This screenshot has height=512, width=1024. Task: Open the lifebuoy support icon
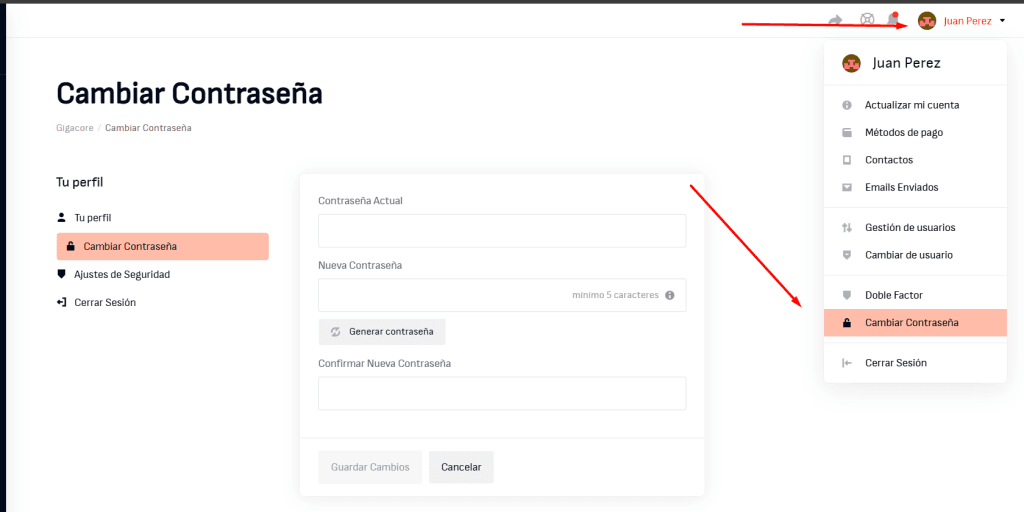point(867,20)
